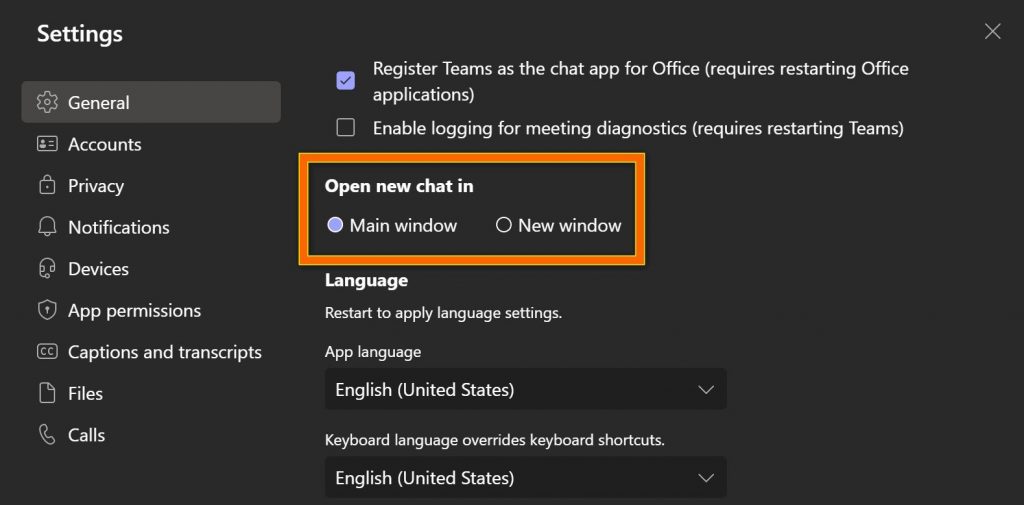Viewport: 1024px width, 505px height.
Task: Open the Accounts settings label
Action: pos(105,144)
